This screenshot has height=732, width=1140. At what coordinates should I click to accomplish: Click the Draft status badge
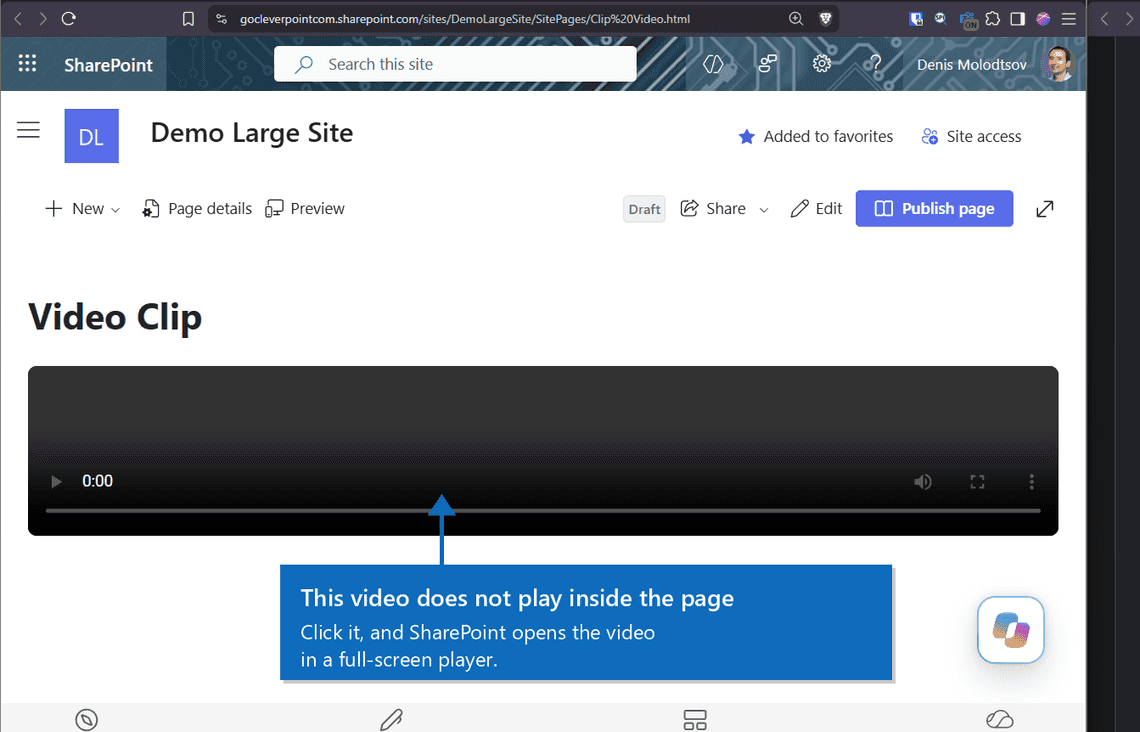tap(644, 209)
